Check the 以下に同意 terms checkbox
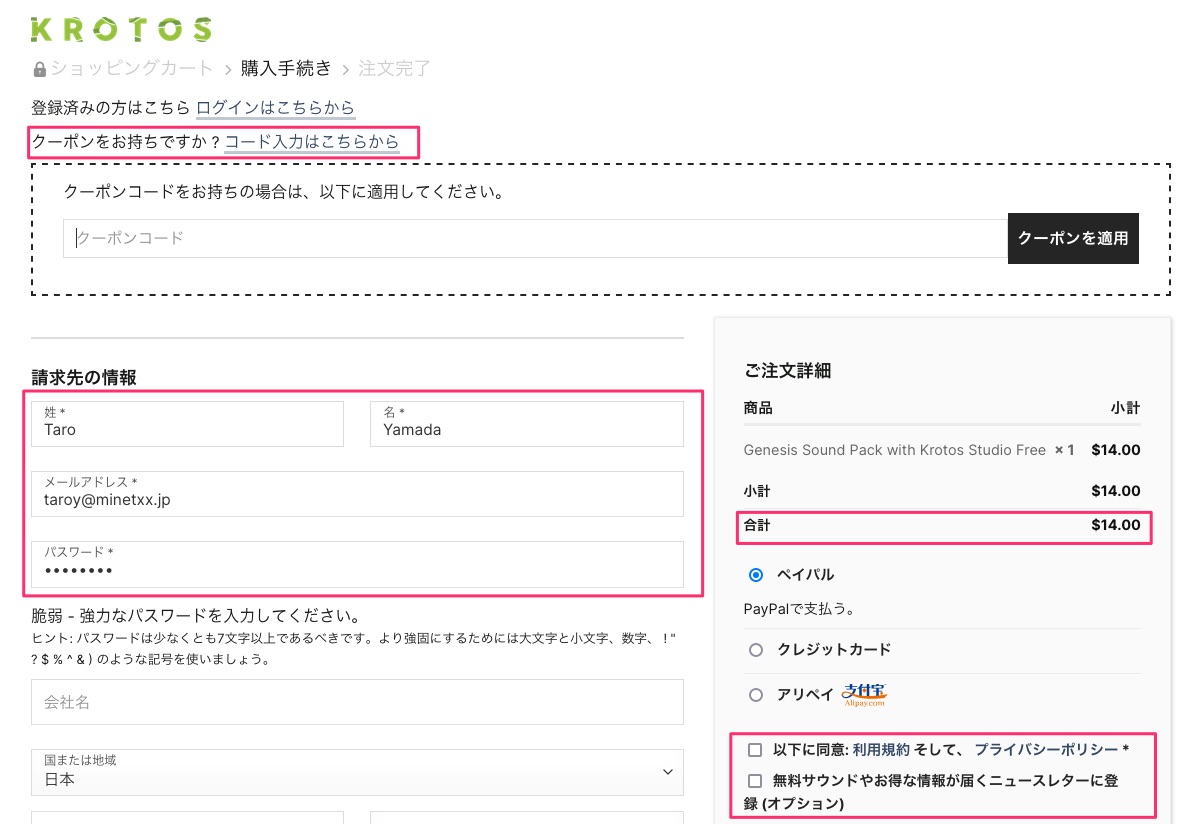Image resolution: width=1190 pixels, height=824 pixels. point(755,750)
